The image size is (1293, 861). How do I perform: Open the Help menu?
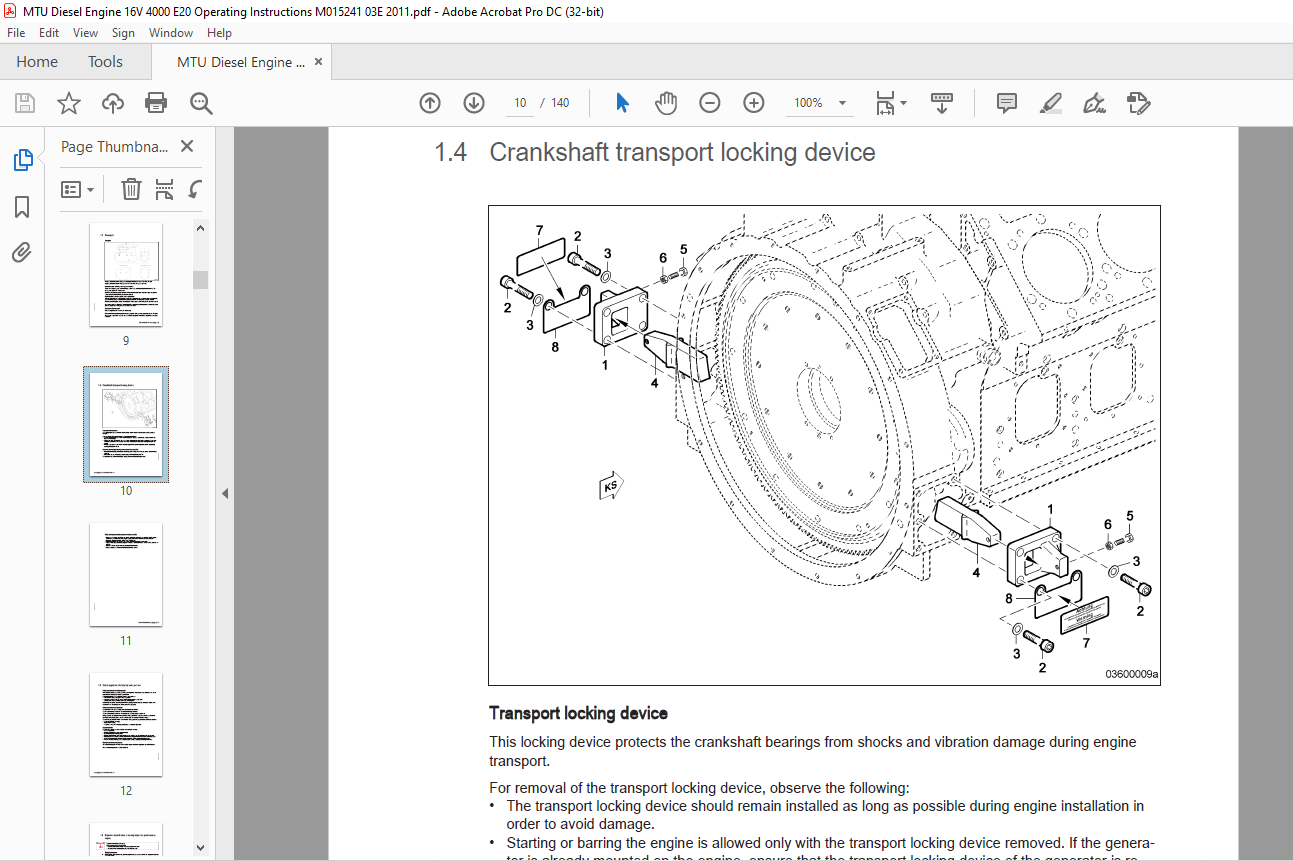pos(219,33)
